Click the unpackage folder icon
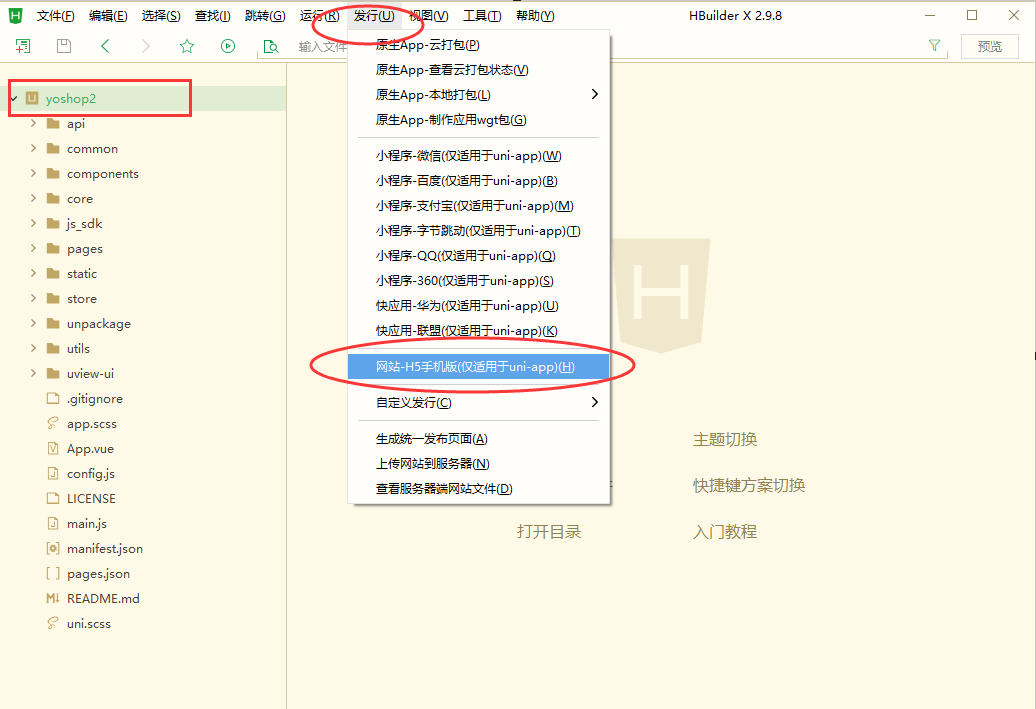Screen dimensions: 1036x709 click(x=54, y=323)
